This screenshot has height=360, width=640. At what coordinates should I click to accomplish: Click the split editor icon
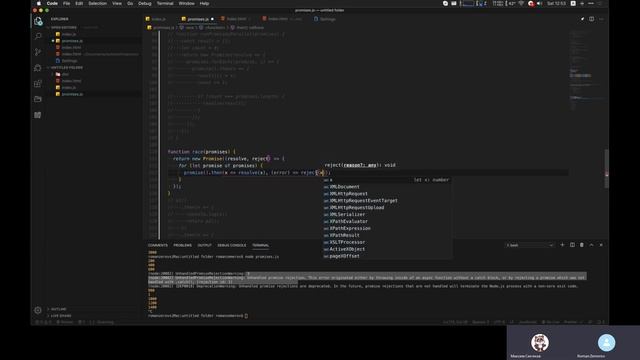point(591,19)
